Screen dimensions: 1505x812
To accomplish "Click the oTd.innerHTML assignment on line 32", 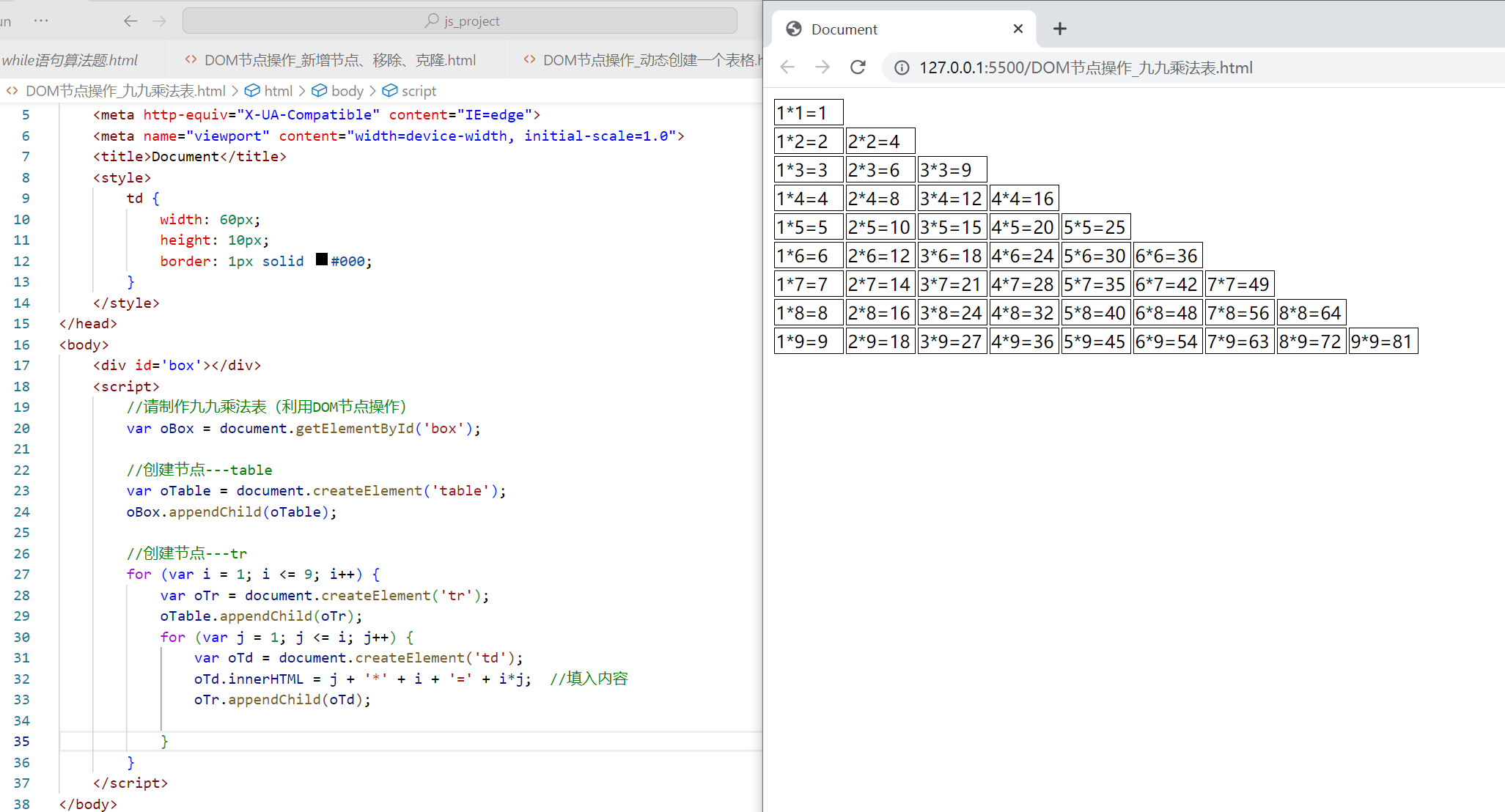I will click(363, 679).
